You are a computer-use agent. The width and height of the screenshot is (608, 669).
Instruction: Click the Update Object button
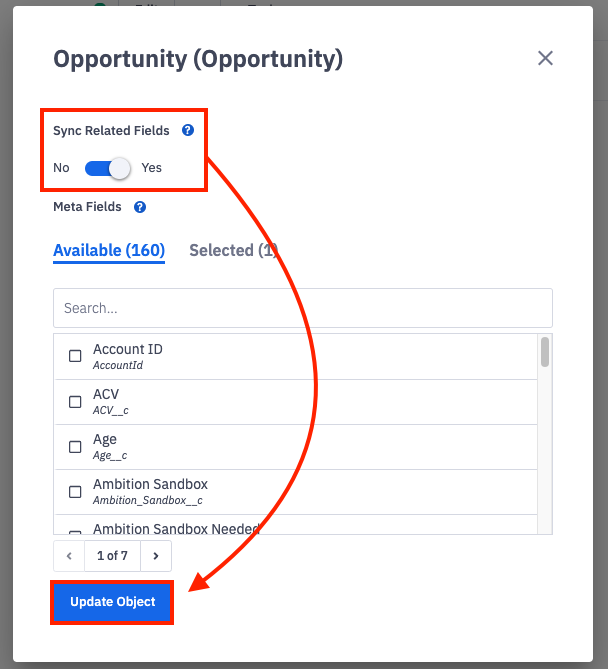[x=113, y=602]
